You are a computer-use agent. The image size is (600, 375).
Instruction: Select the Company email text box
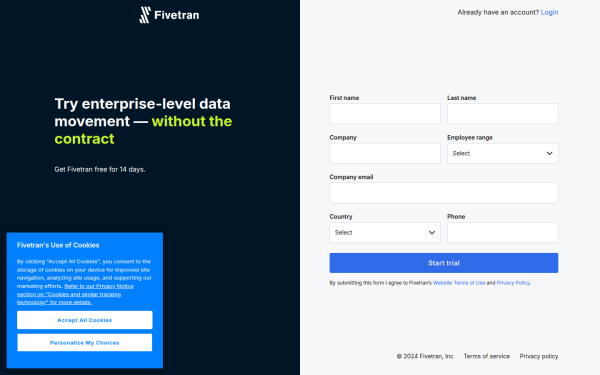[x=443, y=193]
